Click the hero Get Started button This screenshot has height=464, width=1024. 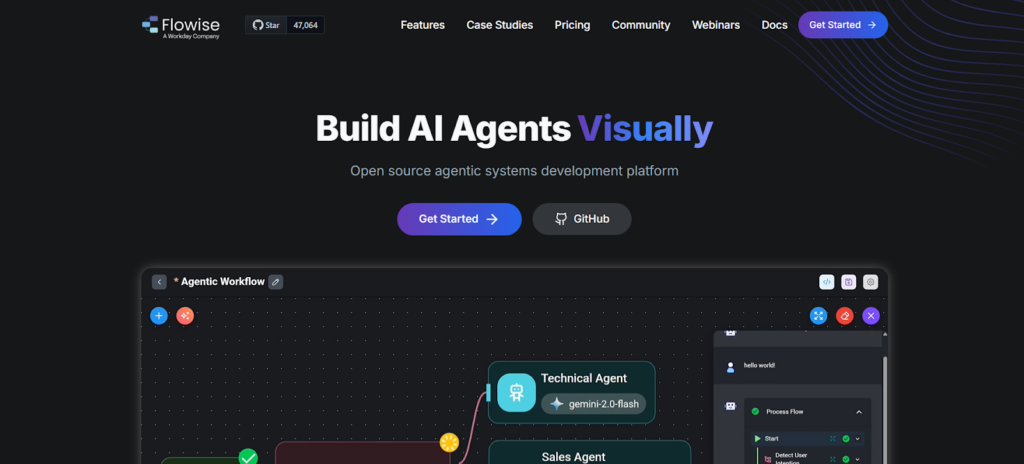click(x=459, y=219)
